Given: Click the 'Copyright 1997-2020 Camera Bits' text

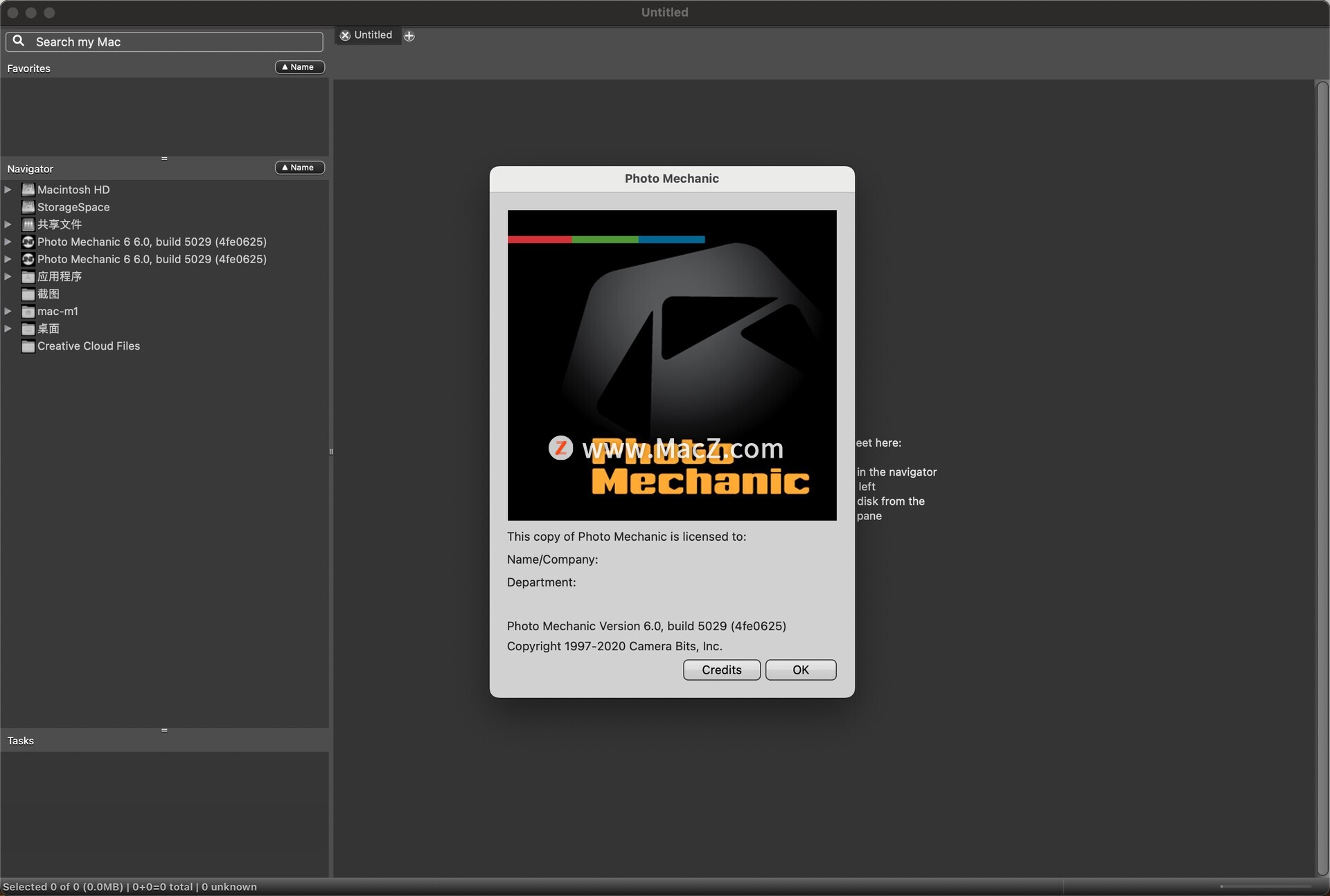Looking at the screenshot, I should 614,646.
